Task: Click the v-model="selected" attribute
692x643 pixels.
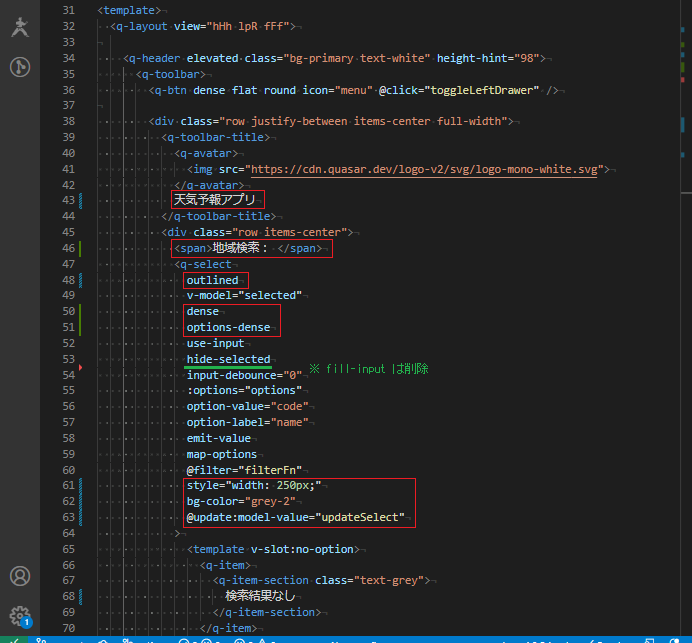Action: click(244, 295)
